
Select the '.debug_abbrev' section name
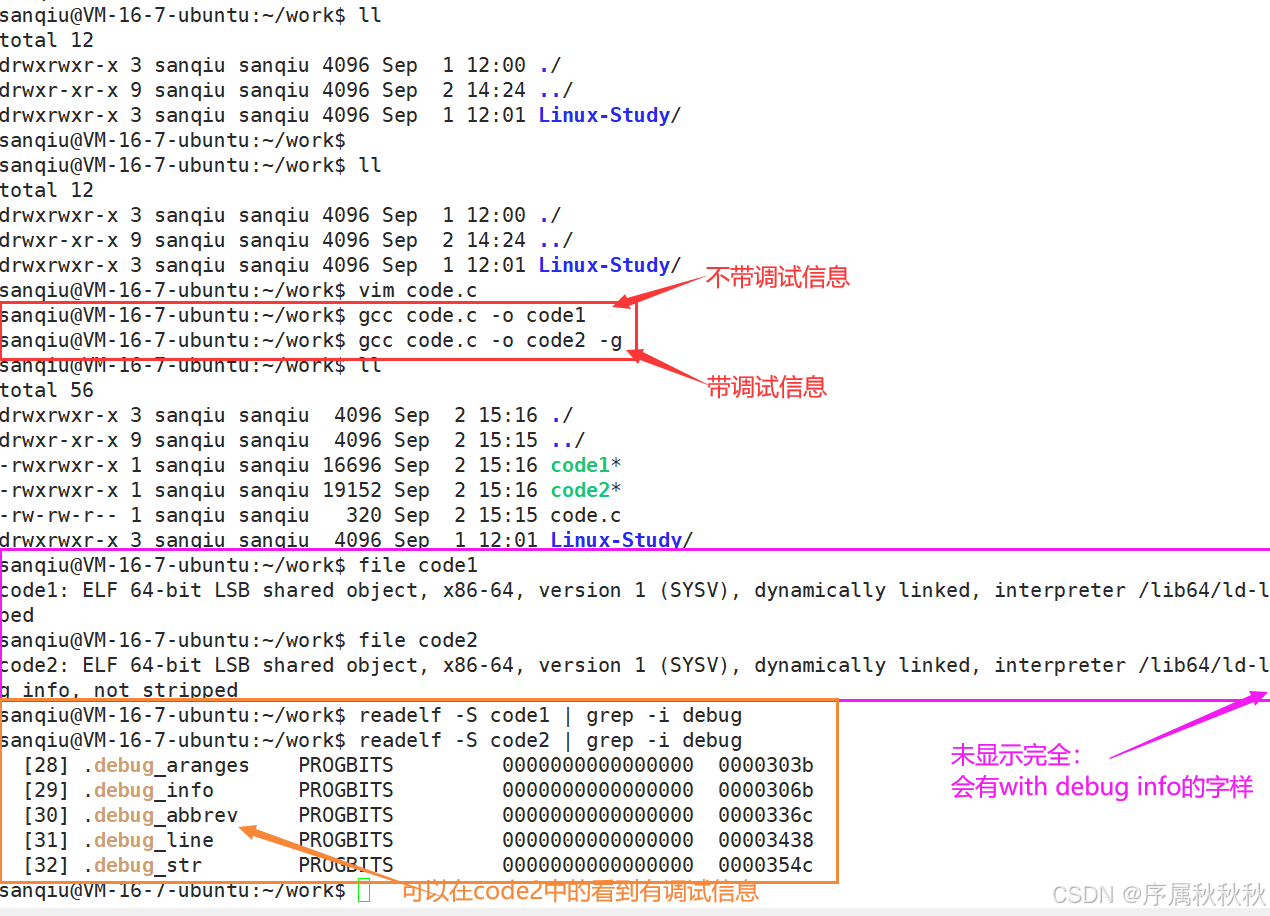tap(160, 815)
